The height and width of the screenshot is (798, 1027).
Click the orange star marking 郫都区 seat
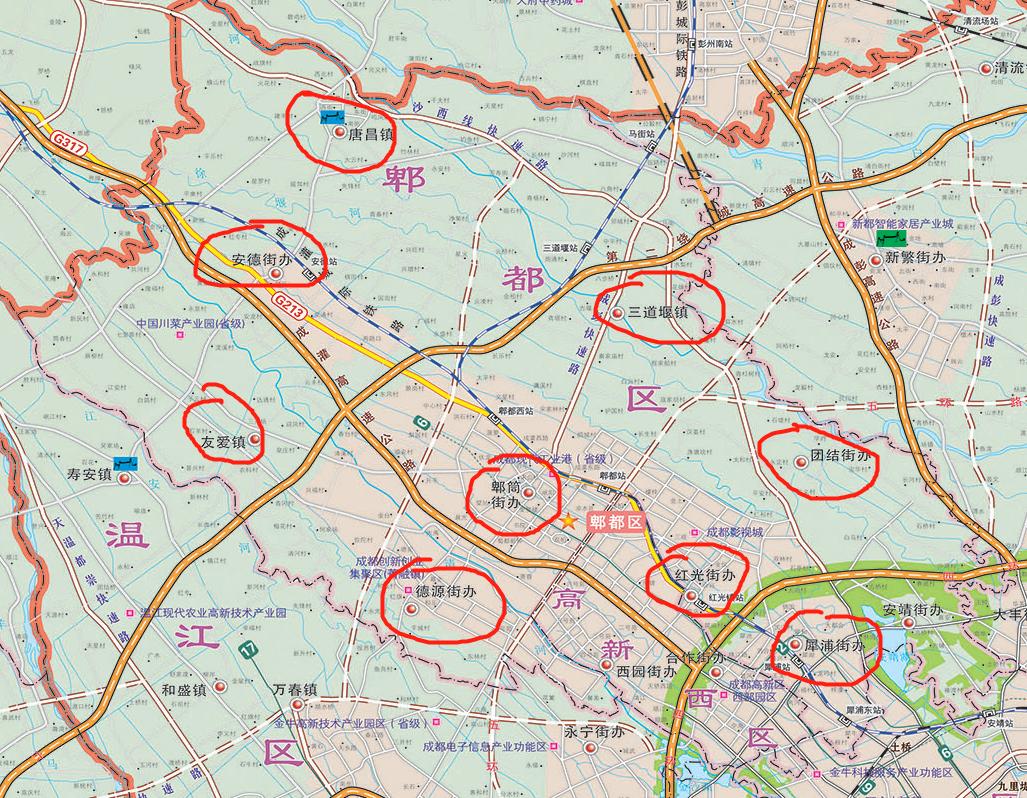(x=569, y=522)
